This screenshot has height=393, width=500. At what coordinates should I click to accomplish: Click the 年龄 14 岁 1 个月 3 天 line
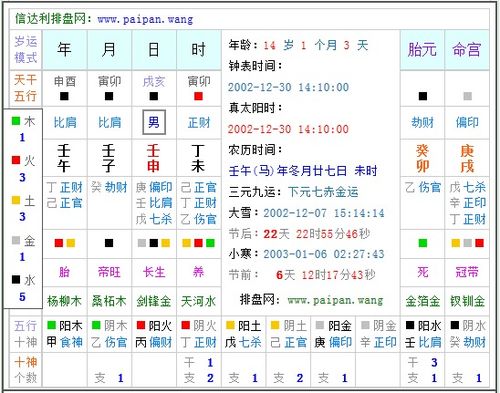[x=298, y=45]
